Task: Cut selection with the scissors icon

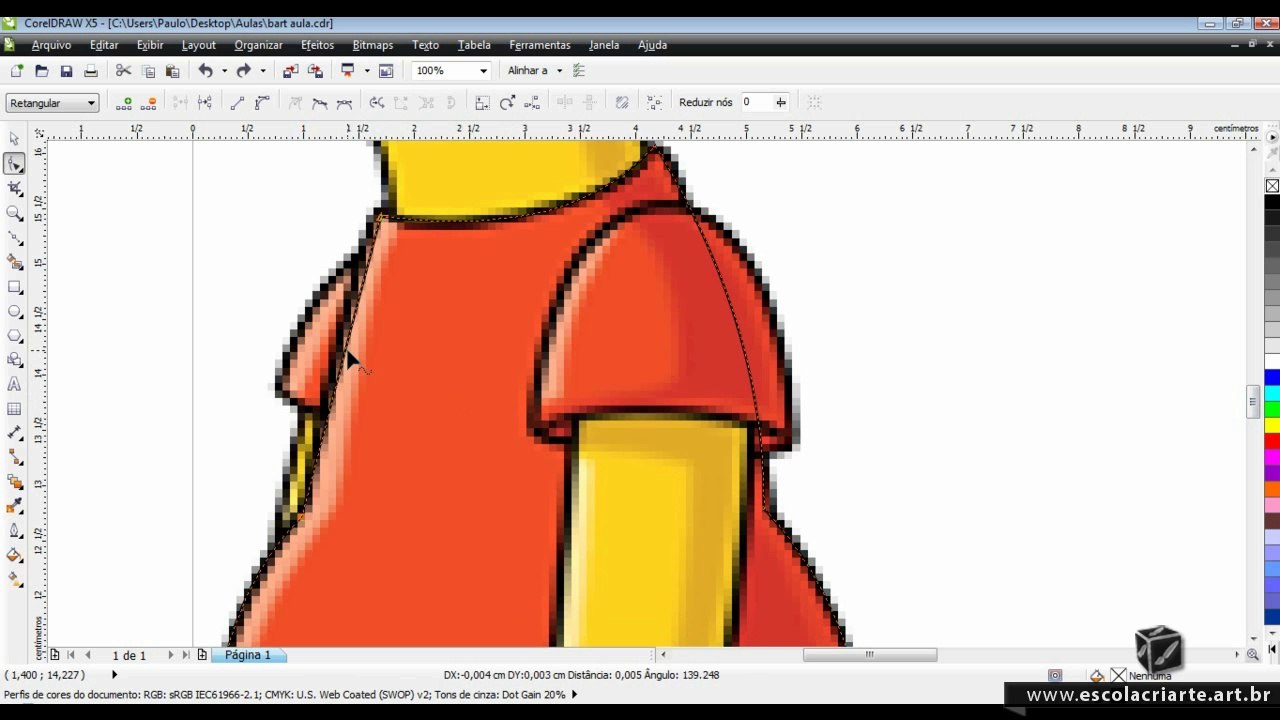Action: (124, 71)
